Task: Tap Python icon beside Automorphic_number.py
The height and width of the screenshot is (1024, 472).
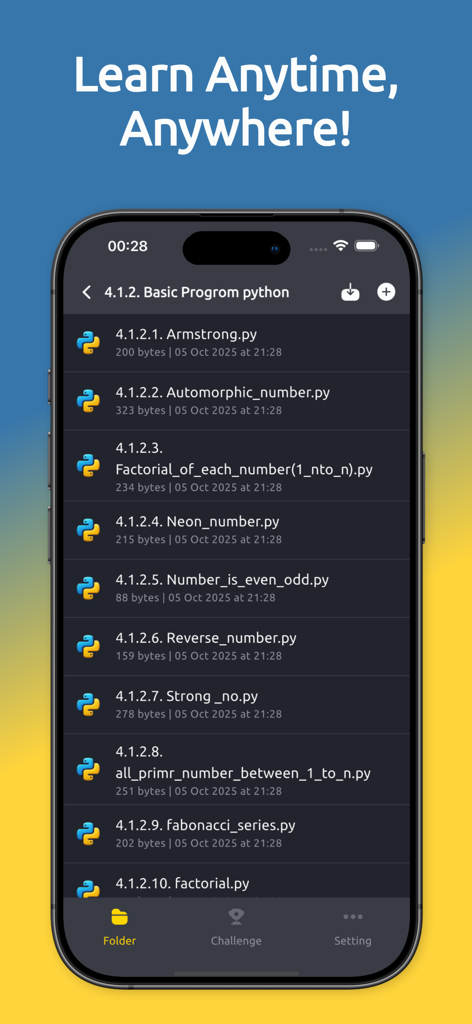Action: pos(88,400)
